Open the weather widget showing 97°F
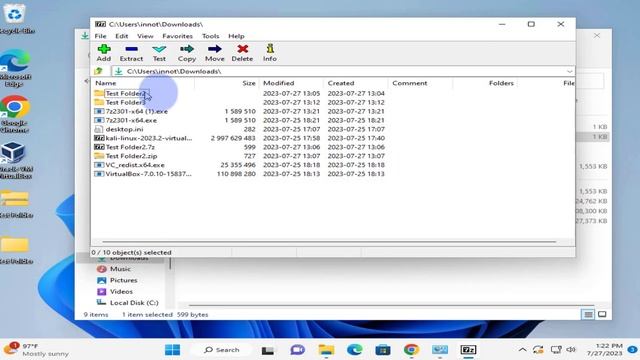This screenshot has width=640, height=360. click(36, 350)
